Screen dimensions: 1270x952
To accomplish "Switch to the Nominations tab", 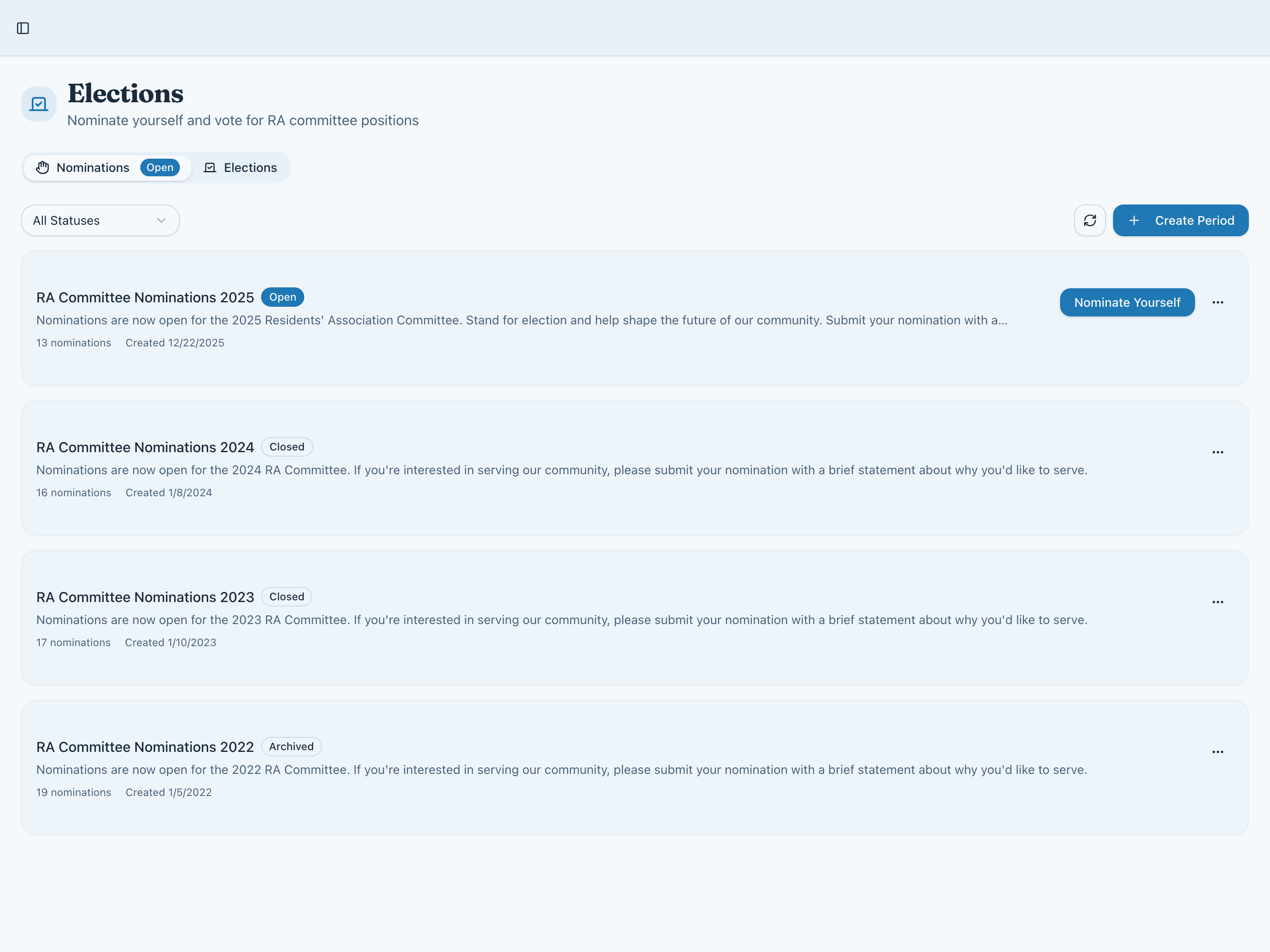I will pyautogui.click(x=107, y=167).
